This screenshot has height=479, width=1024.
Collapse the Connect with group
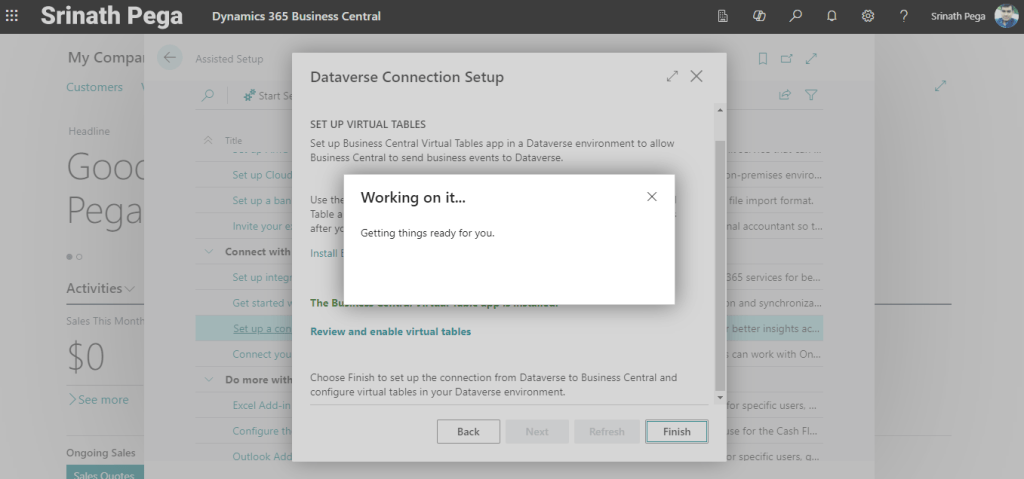(x=209, y=252)
